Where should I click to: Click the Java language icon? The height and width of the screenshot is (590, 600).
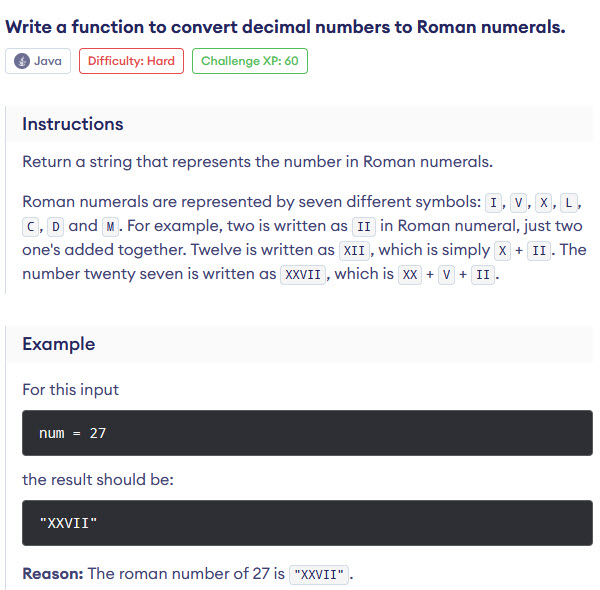point(22,61)
